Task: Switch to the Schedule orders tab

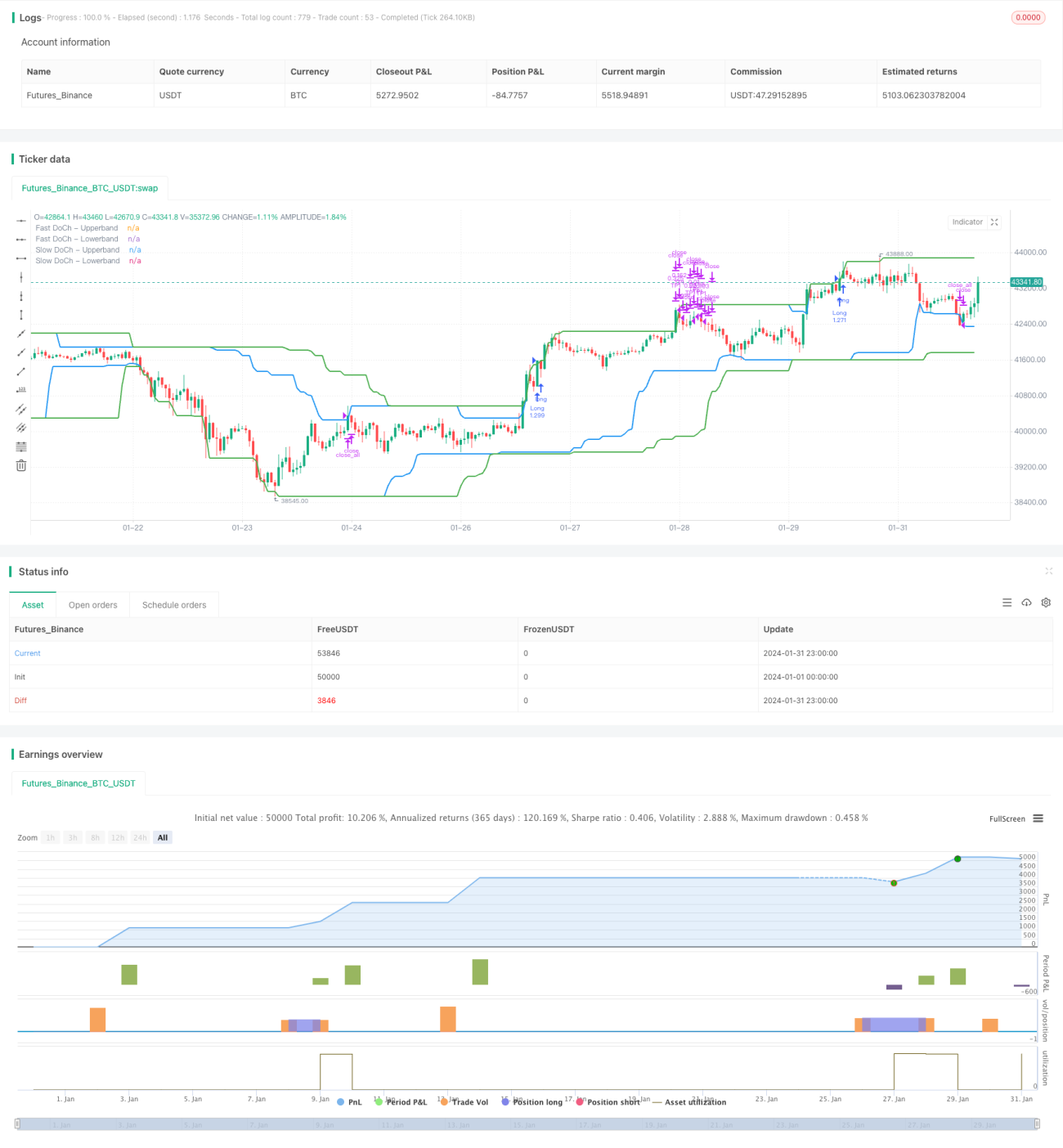Action: pos(174,605)
